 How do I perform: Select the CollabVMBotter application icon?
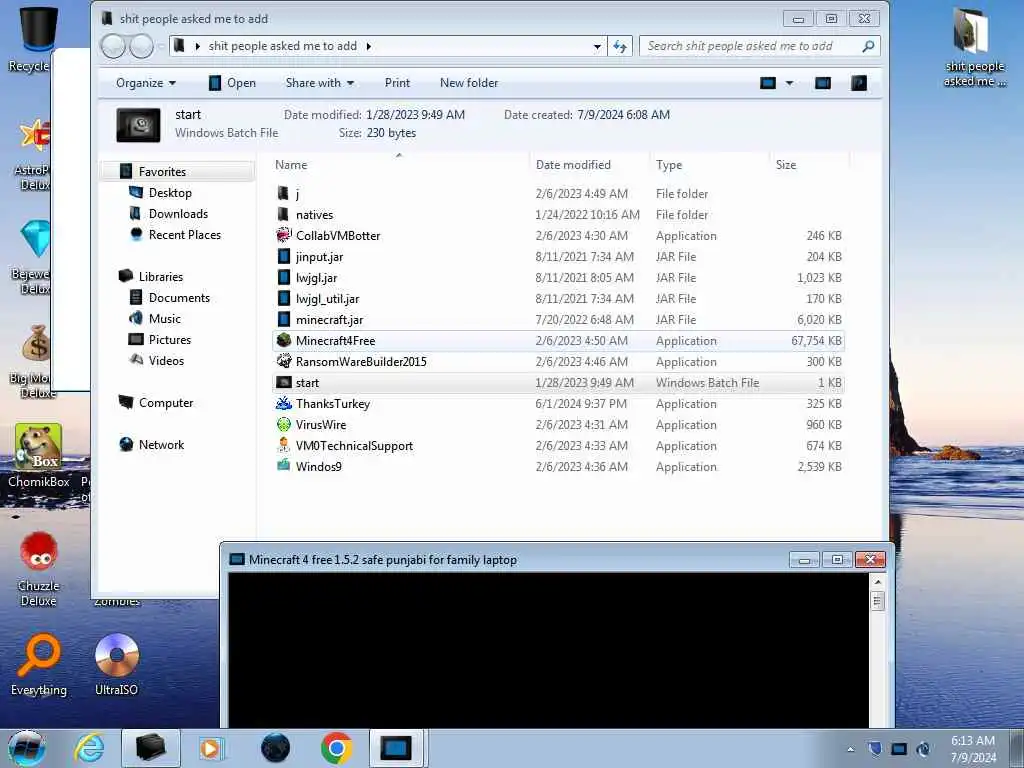283,235
